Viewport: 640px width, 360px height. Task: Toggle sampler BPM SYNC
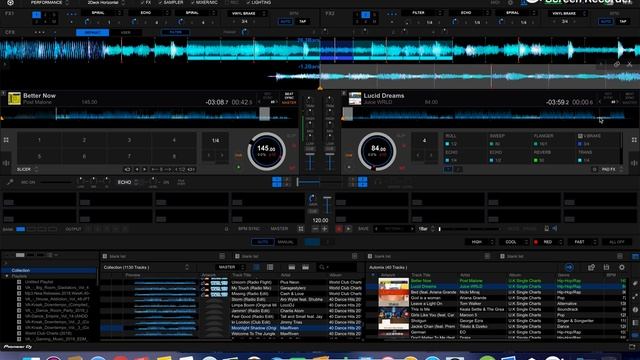point(249,229)
